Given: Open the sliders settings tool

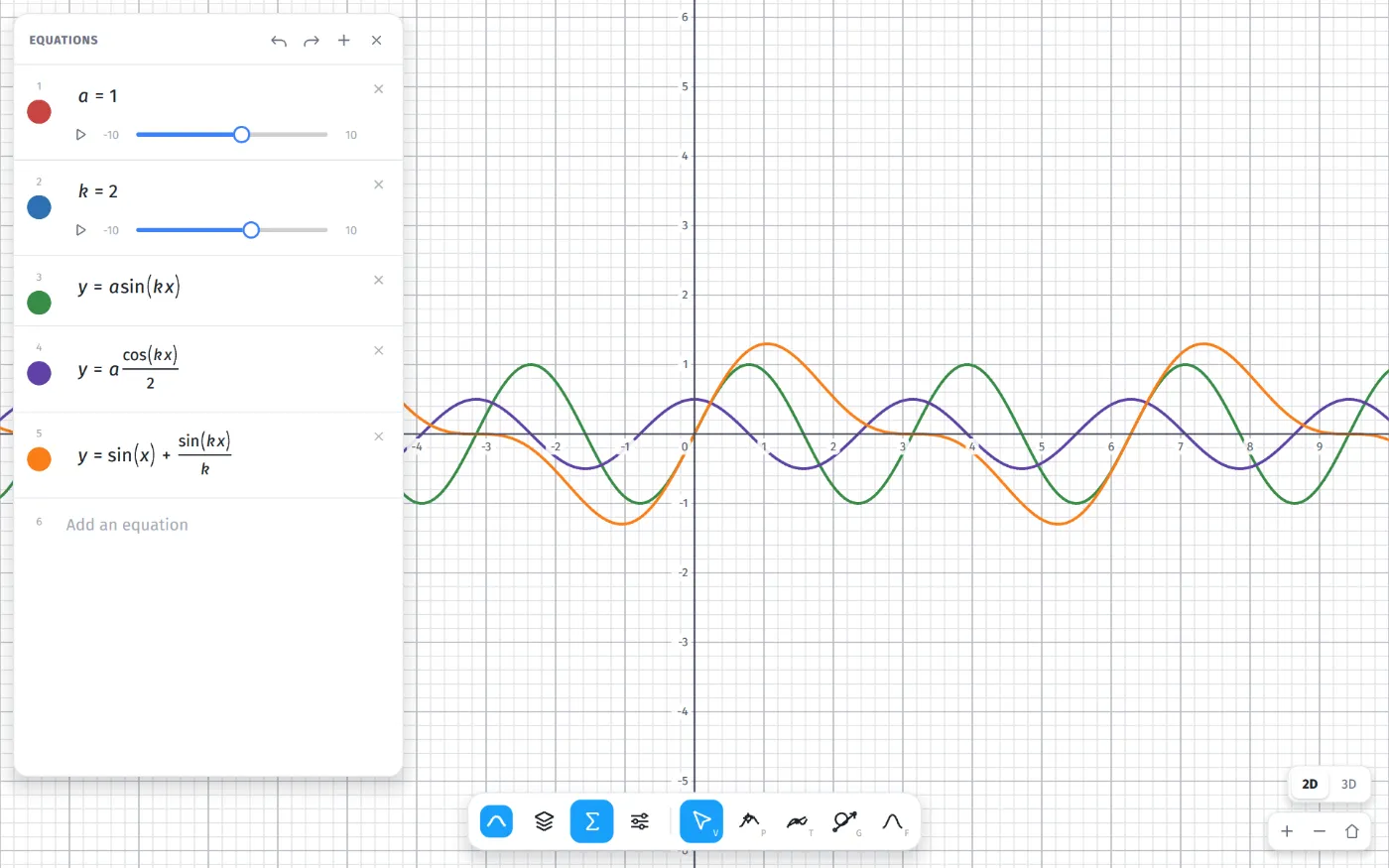Looking at the screenshot, I should pyautogui.click(x=640, y=821).
